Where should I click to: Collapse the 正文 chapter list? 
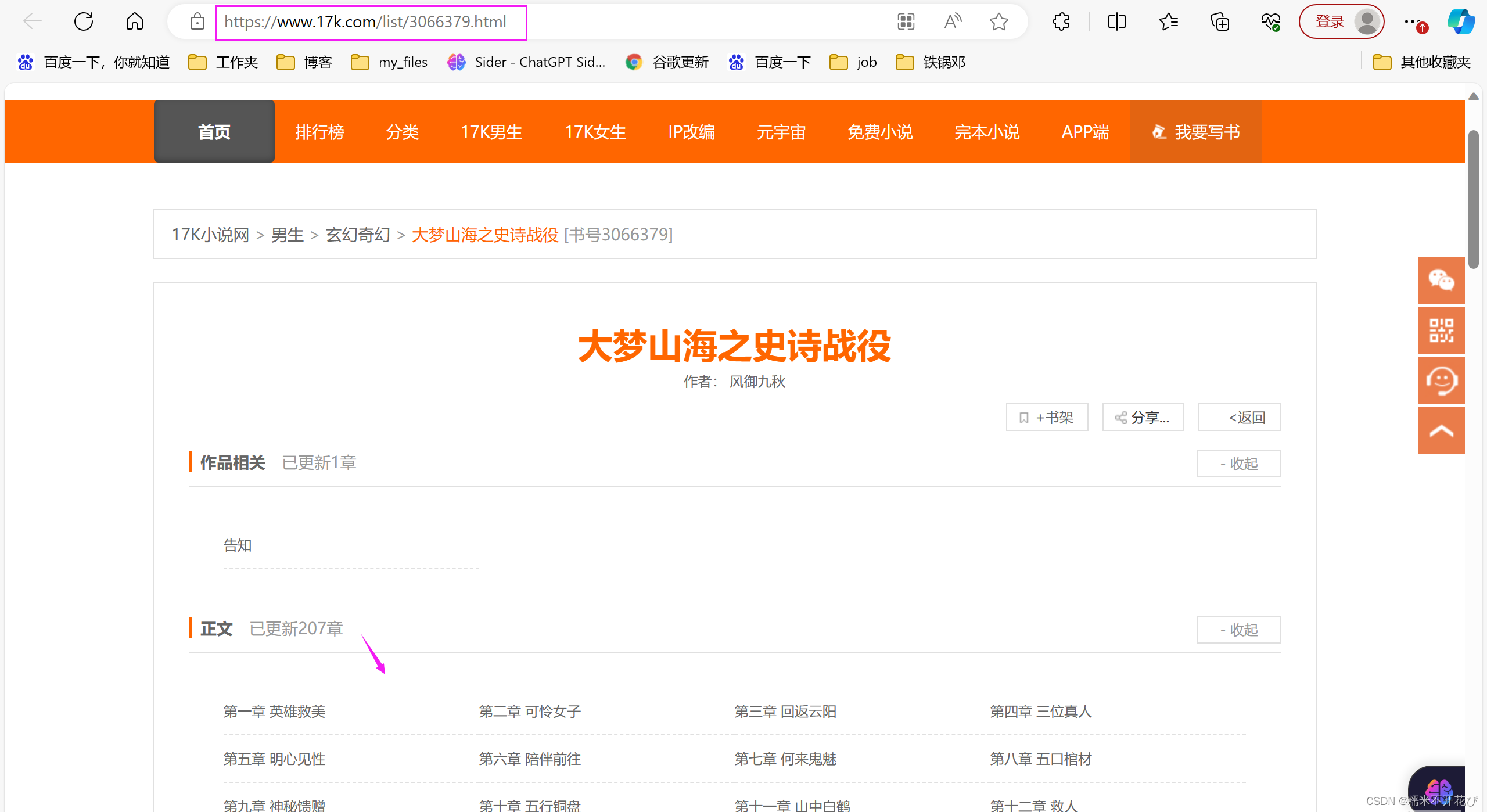tap(1238, 630)
